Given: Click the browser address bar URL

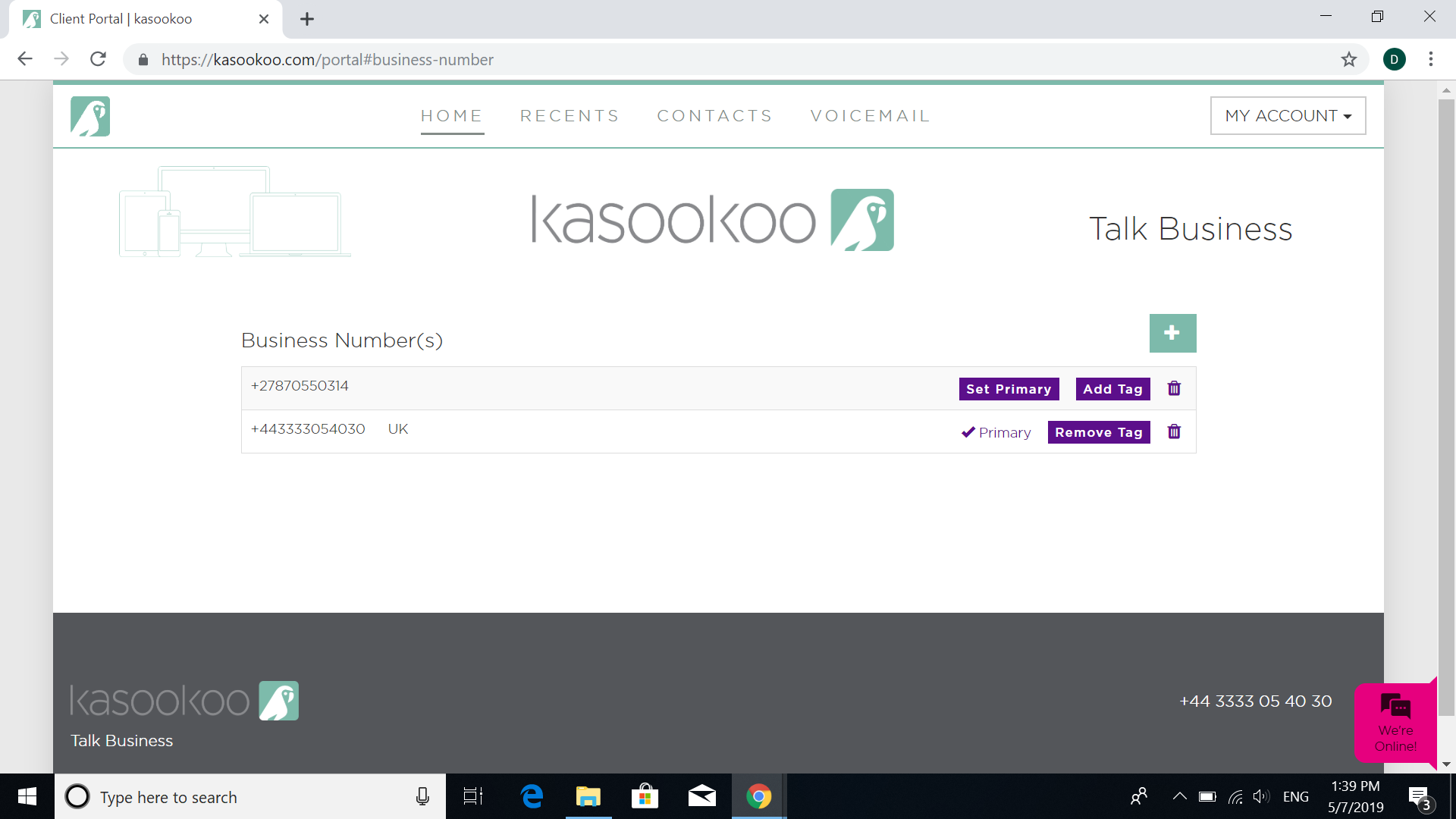Looking at the screenshot, I should [328, 59].
